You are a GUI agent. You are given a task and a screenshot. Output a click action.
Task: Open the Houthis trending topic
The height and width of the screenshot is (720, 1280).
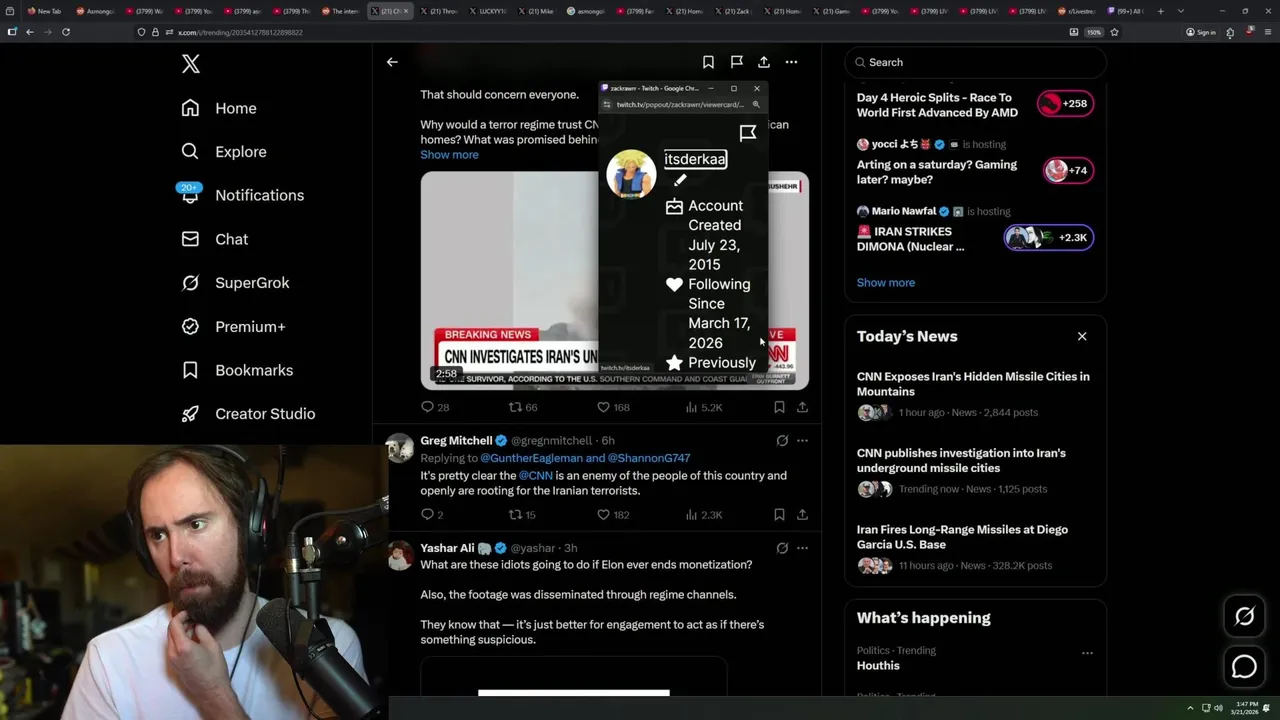tap(878, 666)
